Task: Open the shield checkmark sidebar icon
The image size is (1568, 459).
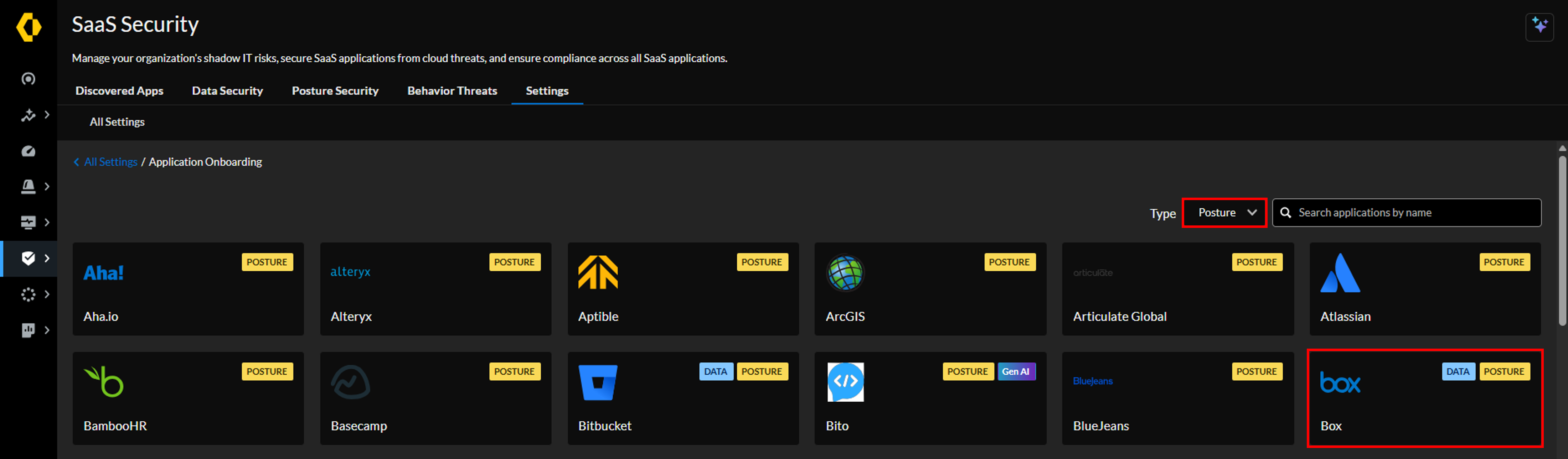Action: [x=28, y=259]
